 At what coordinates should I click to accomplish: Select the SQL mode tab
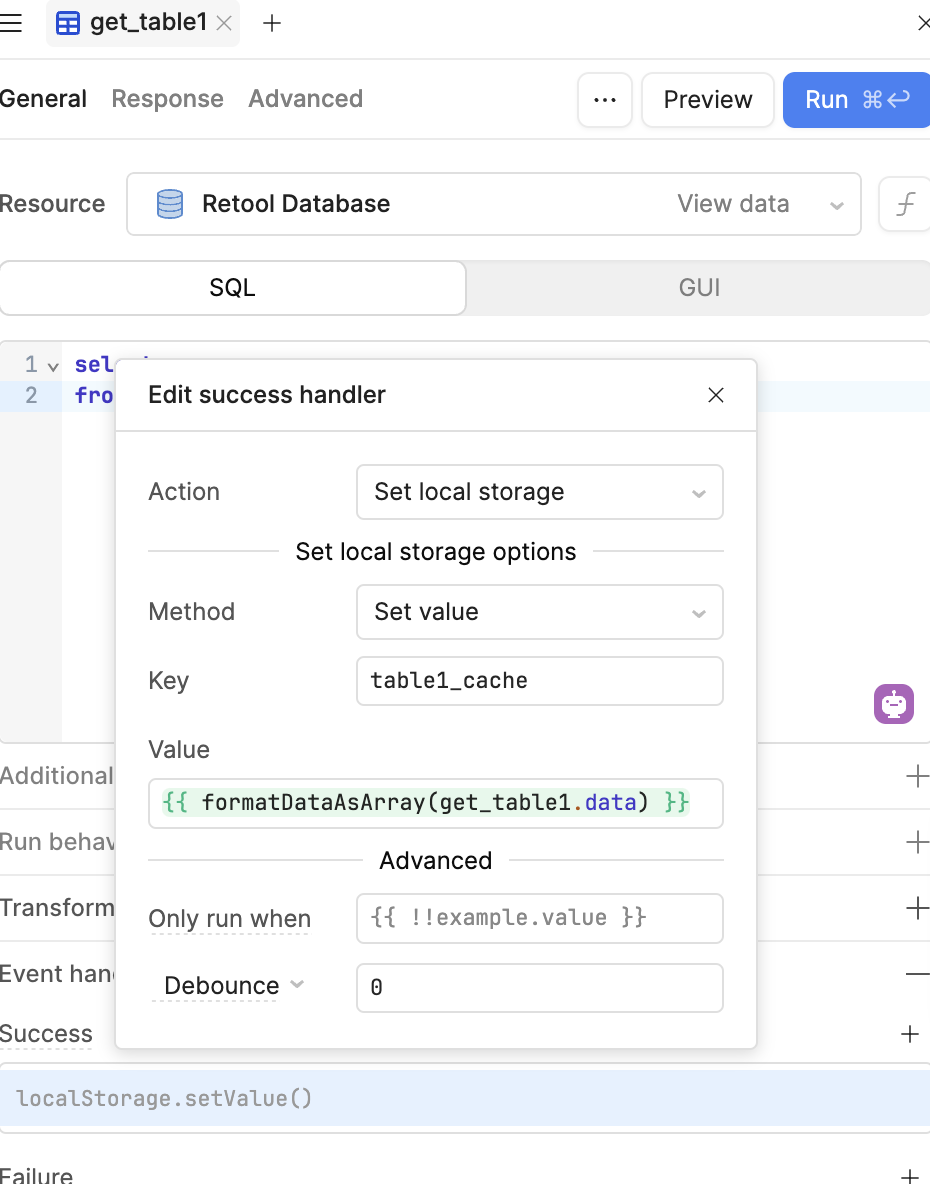click(232, 288)
